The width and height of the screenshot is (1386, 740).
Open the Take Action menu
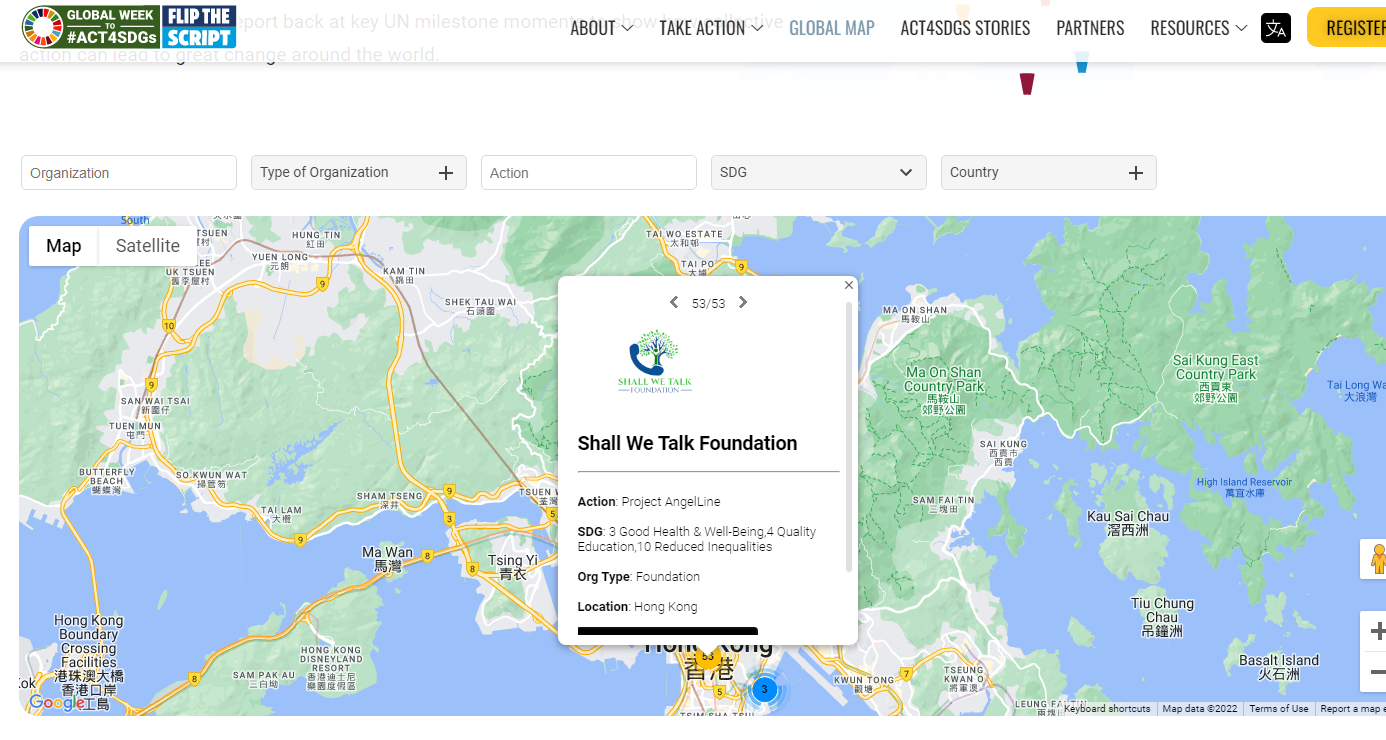pyautogui.click(x=710, y=28)
